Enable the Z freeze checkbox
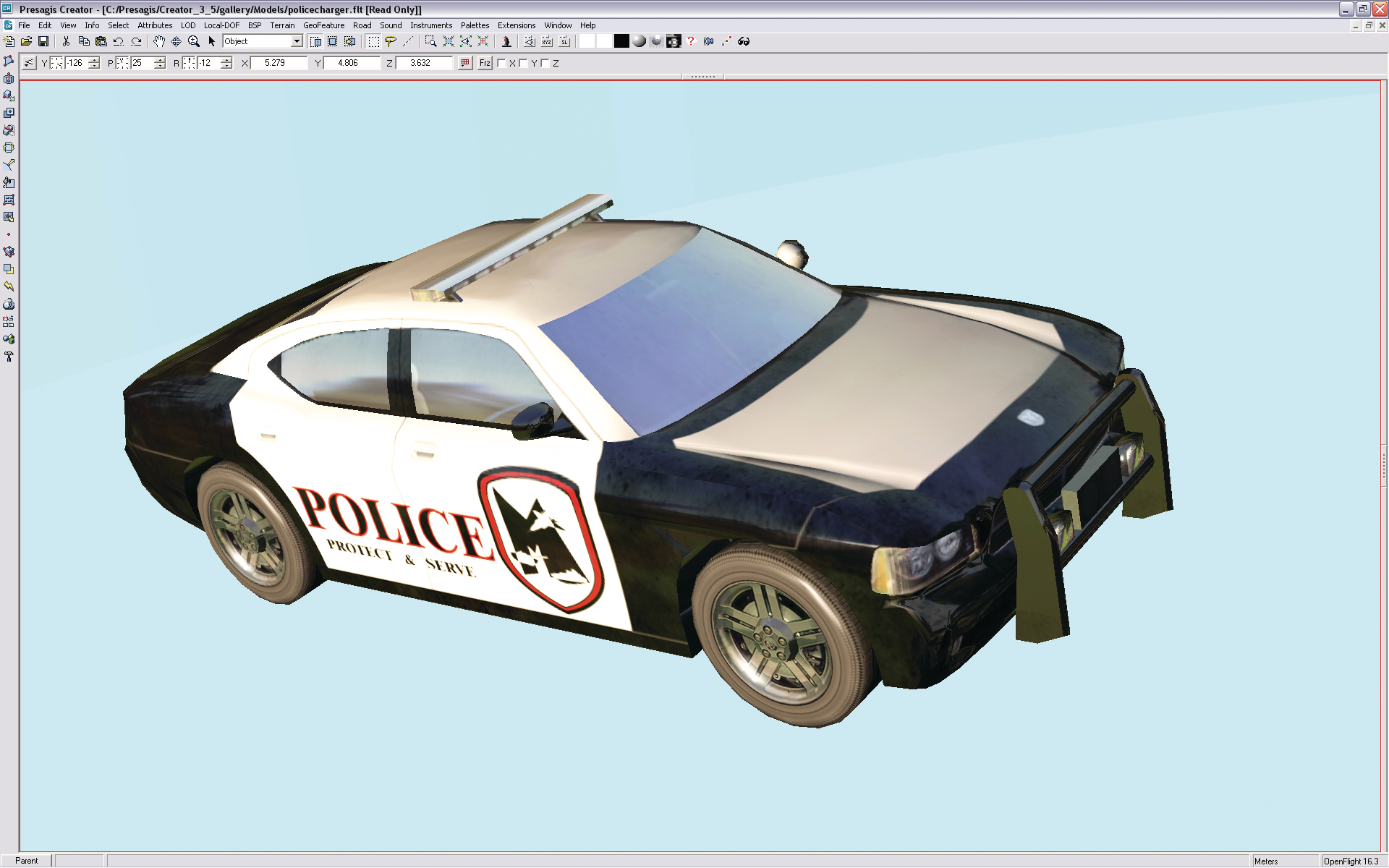Viewport: 1389px width, 868px height. (545, 63)
